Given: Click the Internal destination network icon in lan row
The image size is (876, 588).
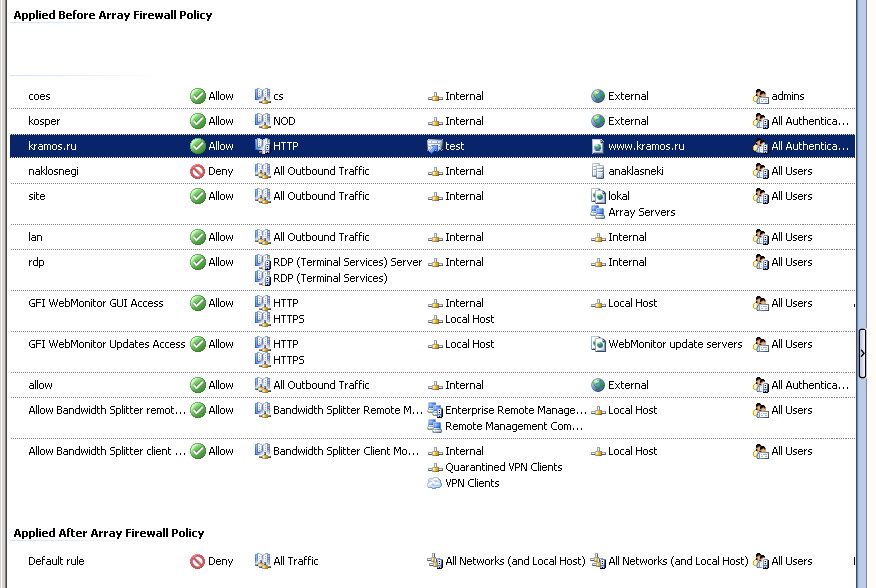Looking at the screenshot, I should pos(598,238).
